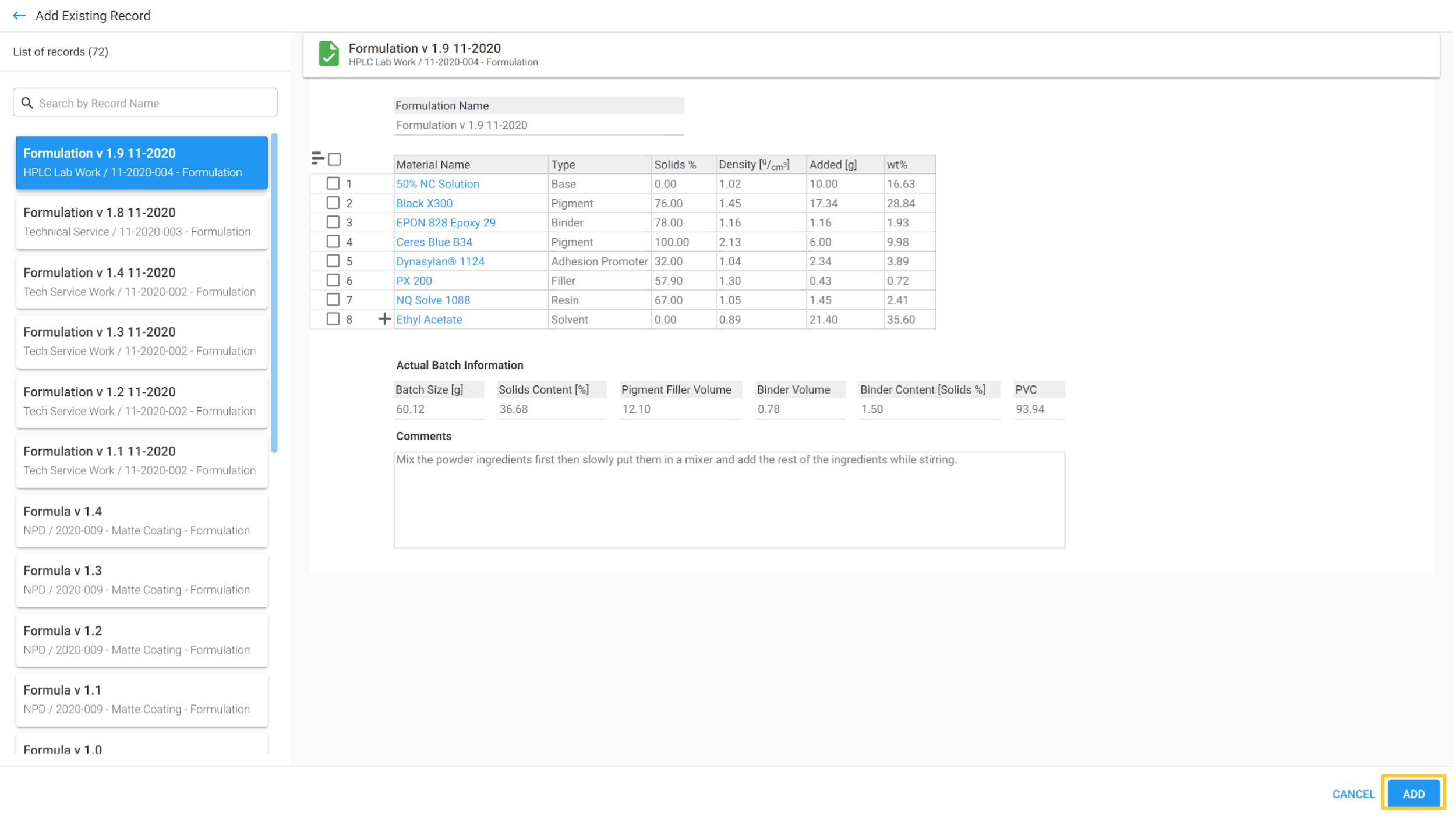This screenshot has height=818, width=1456.
Task: Check the box for row 2 Black X300
Action: [x=333, y=203]
